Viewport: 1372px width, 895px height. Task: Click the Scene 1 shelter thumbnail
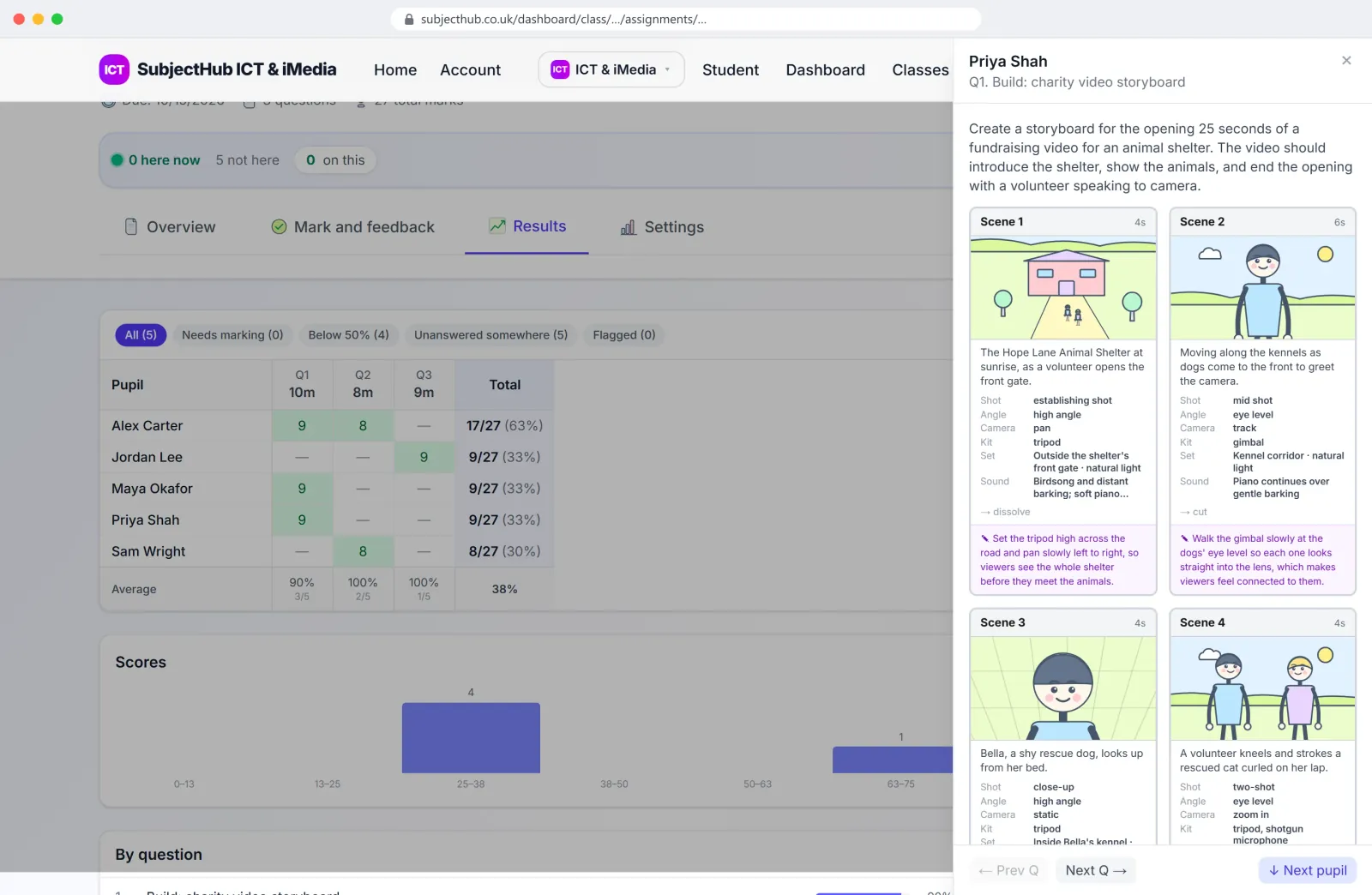pyautogui.click(x=1063, y=288)
